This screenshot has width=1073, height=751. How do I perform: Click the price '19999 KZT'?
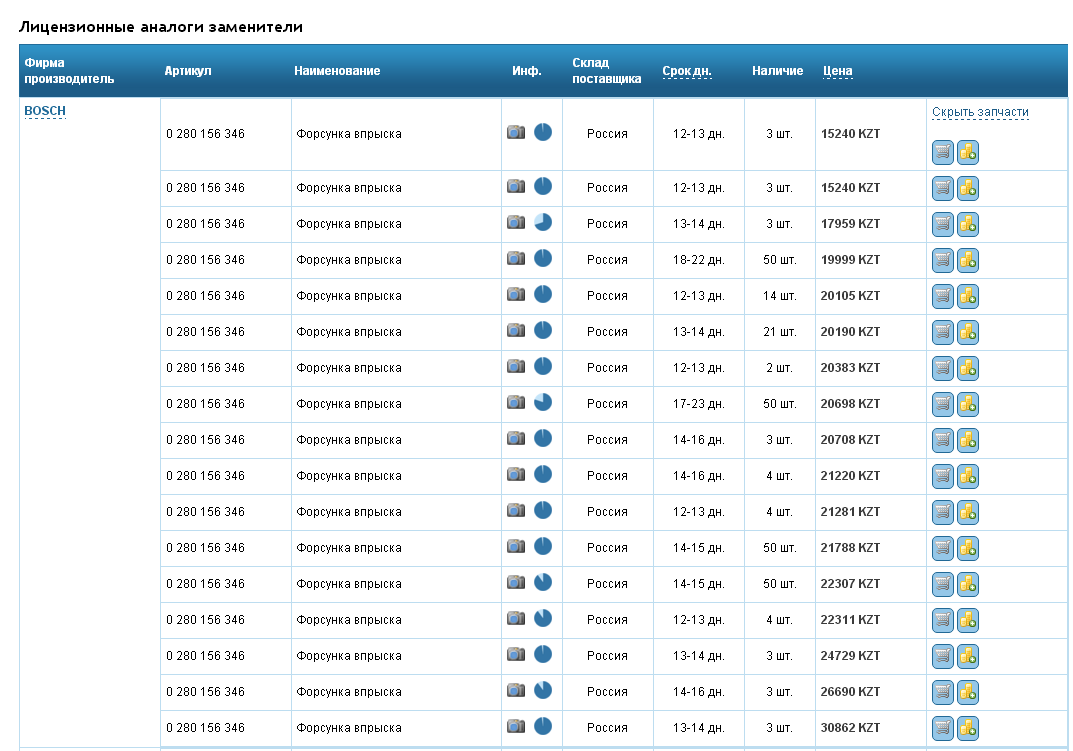850,260
